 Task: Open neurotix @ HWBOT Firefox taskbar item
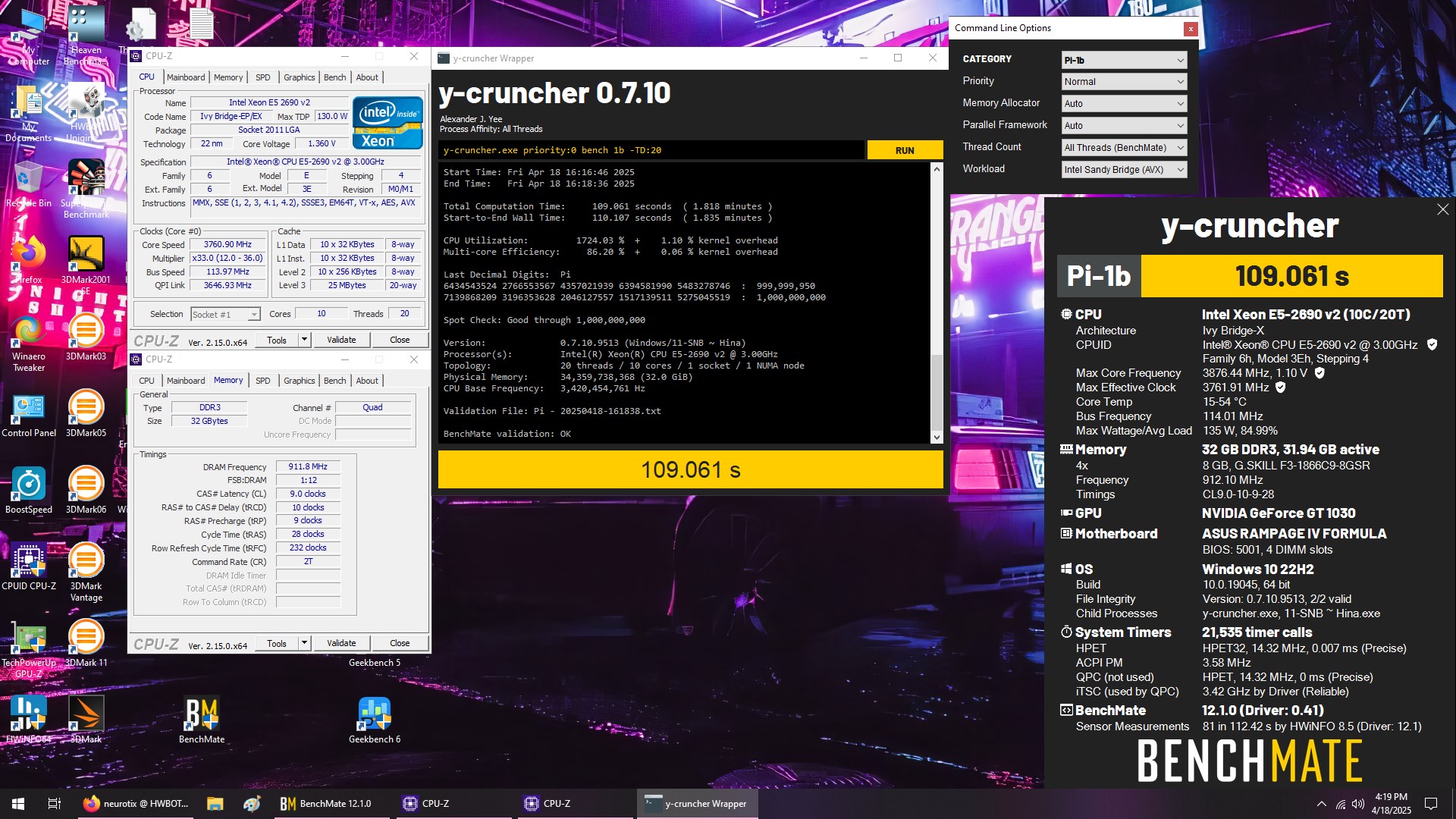pos(136,804)
